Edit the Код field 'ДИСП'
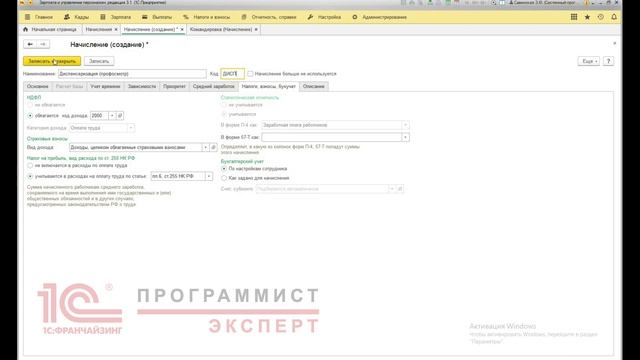 [232, 74]
